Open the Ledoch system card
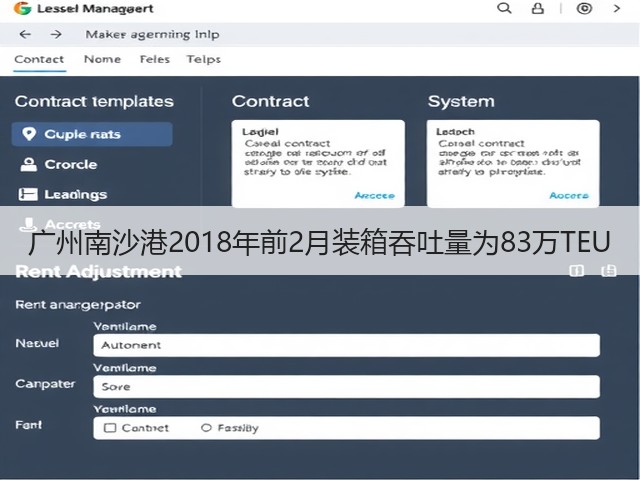The height and width of the screenshot is (480, 640). (x=513, y=163)
